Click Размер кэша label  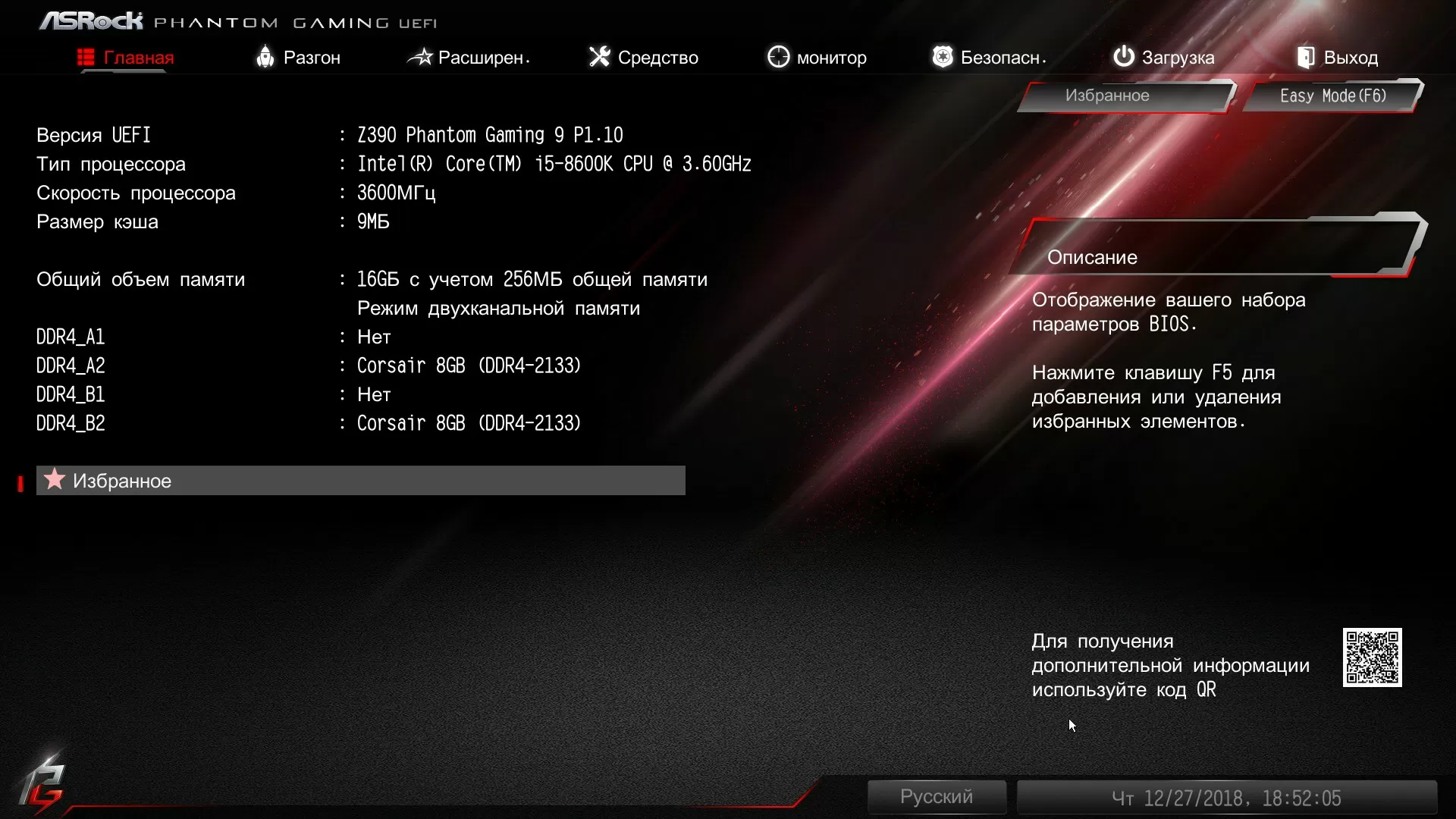tap(97, 221)
